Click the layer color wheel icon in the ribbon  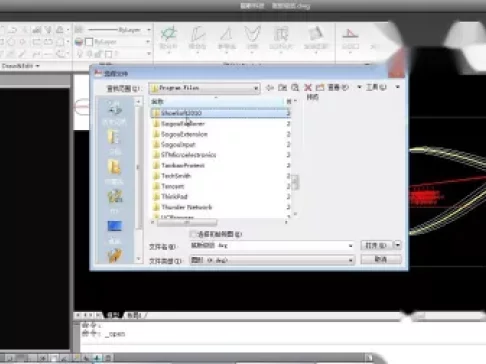click(x=79, y=42)
